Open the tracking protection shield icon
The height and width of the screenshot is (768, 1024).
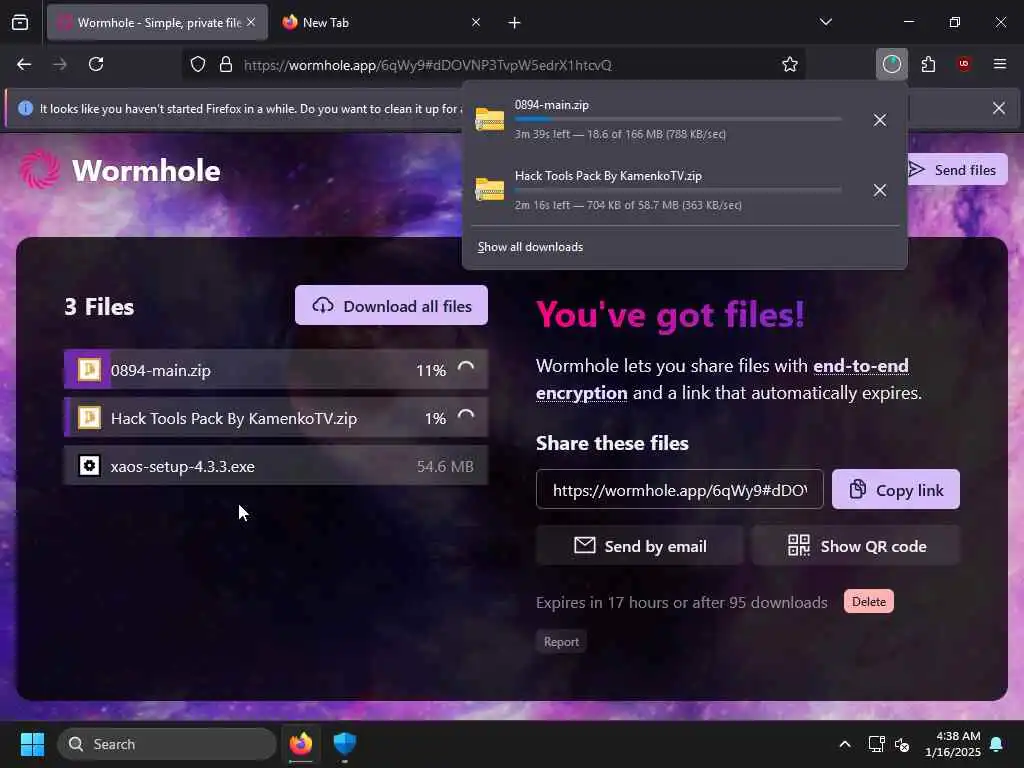(x=198, y=64)
